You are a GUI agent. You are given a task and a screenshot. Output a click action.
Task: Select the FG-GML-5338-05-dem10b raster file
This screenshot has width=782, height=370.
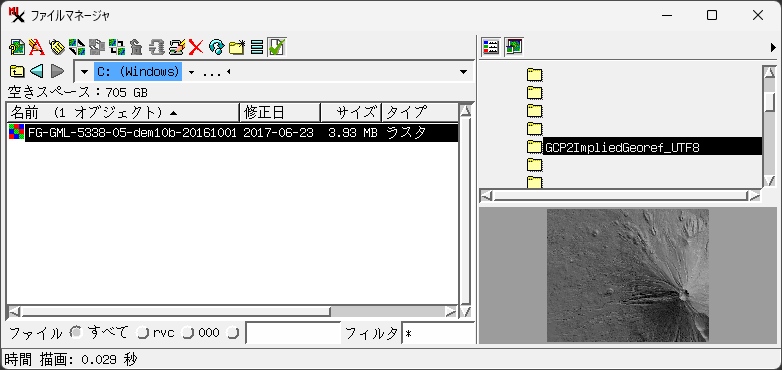[x=233, y=133]
